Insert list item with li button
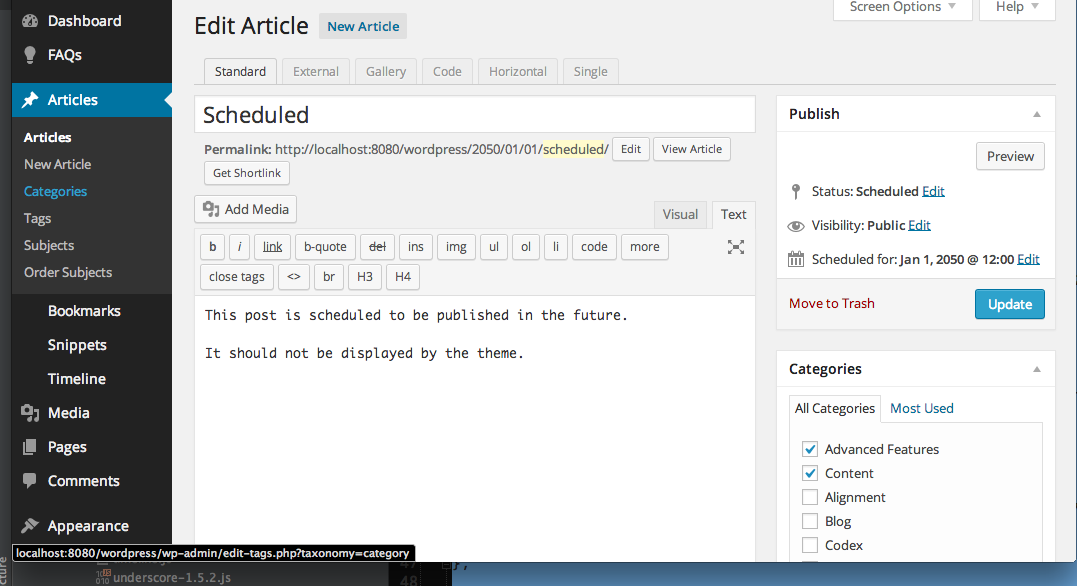This screenshot has height=586, width=1077. point(556,247)
